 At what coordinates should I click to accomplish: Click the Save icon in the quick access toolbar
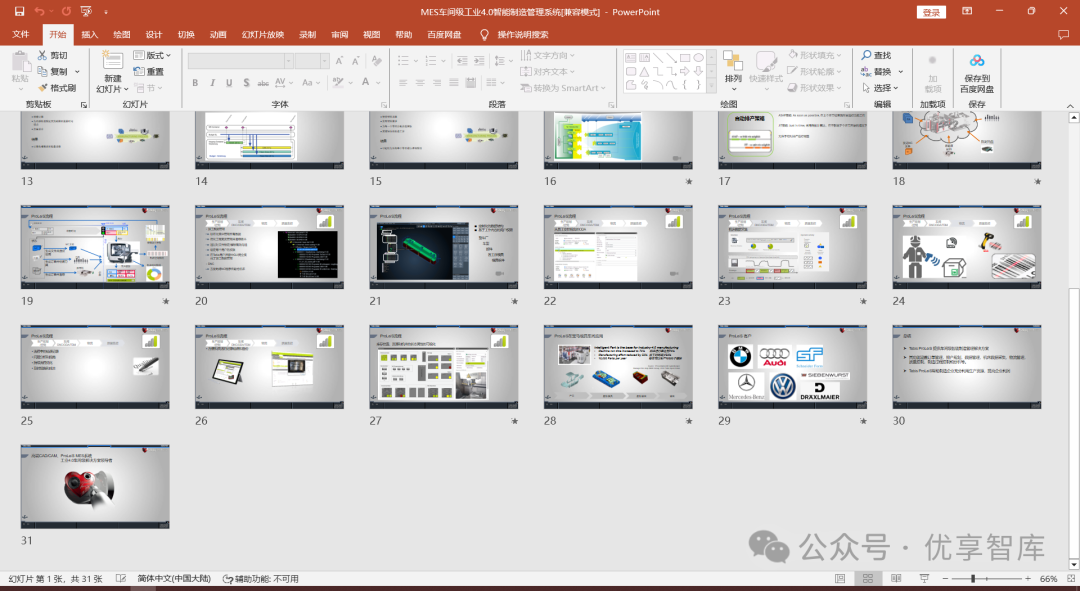click(x=19, y=12)
